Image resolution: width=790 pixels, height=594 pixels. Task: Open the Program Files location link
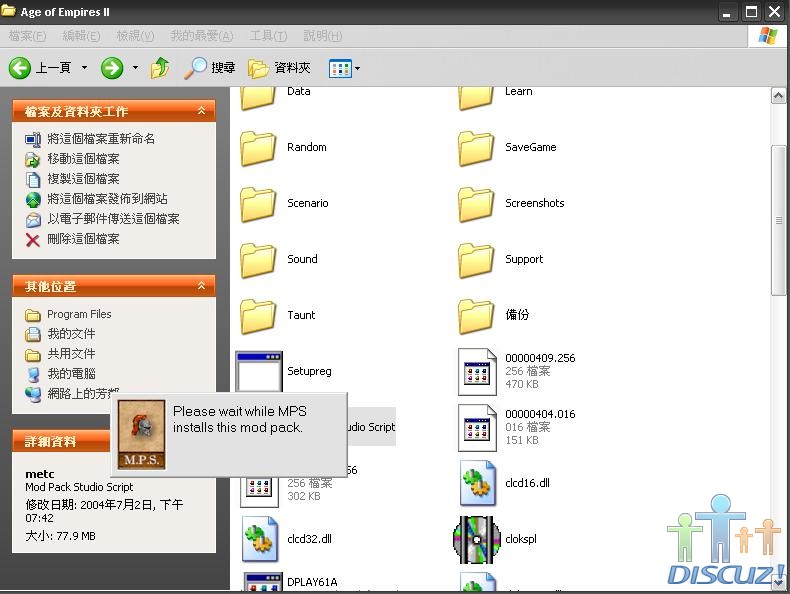pos(79,314)
